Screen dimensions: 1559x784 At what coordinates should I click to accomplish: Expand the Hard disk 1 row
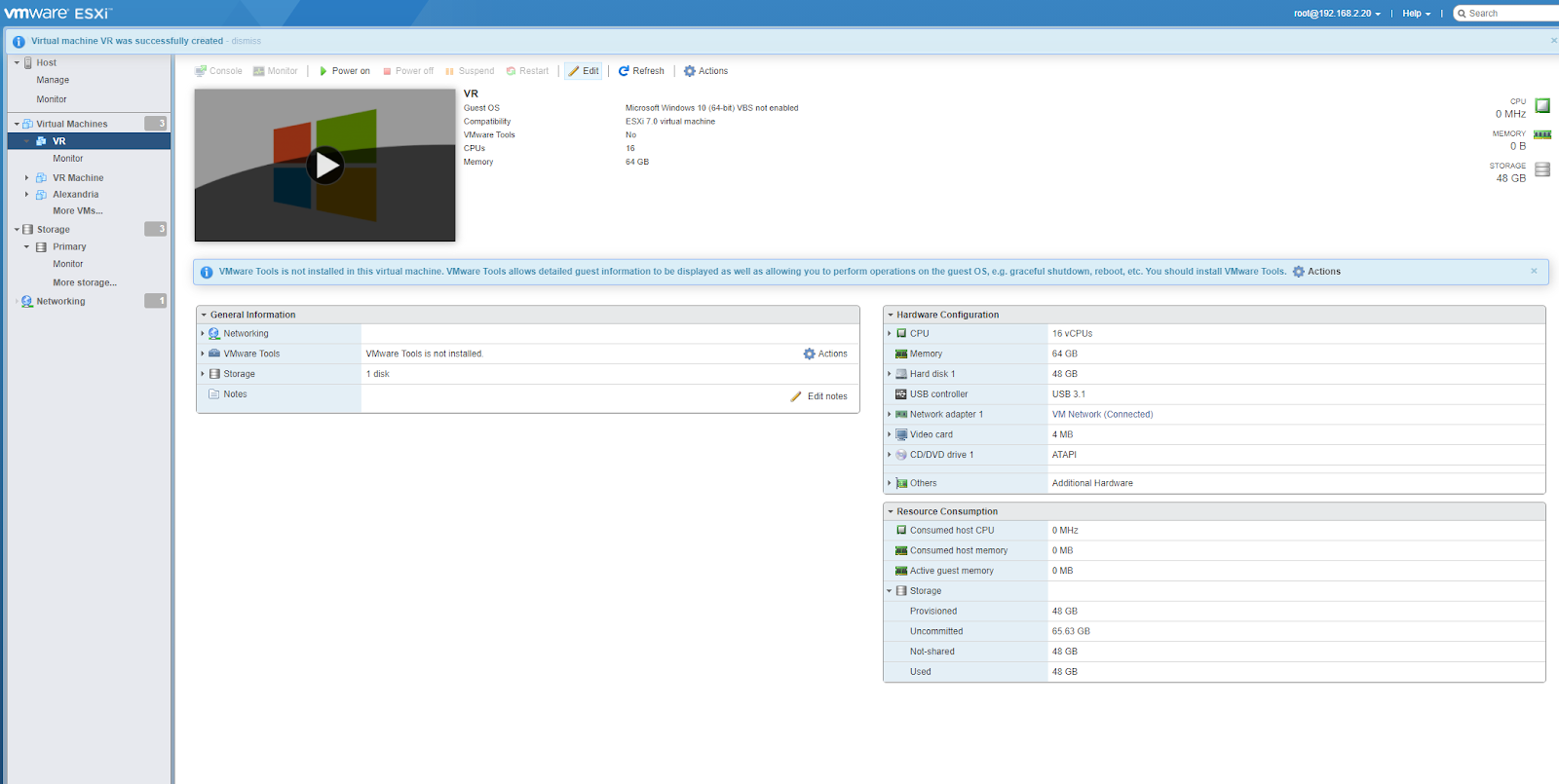coord(890,375)
